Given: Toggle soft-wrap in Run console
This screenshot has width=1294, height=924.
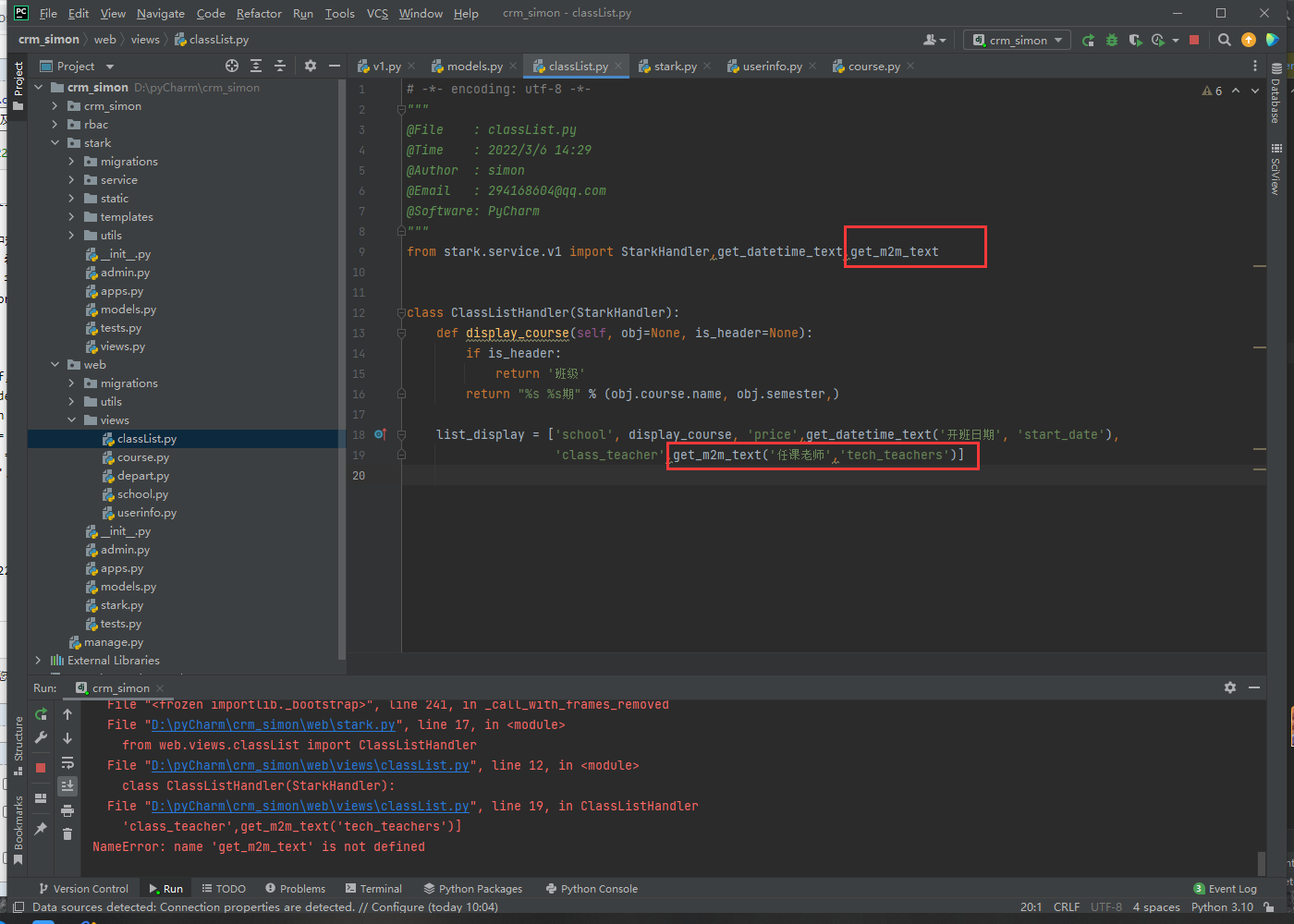Looking at the screenshot, I should 67,762.
